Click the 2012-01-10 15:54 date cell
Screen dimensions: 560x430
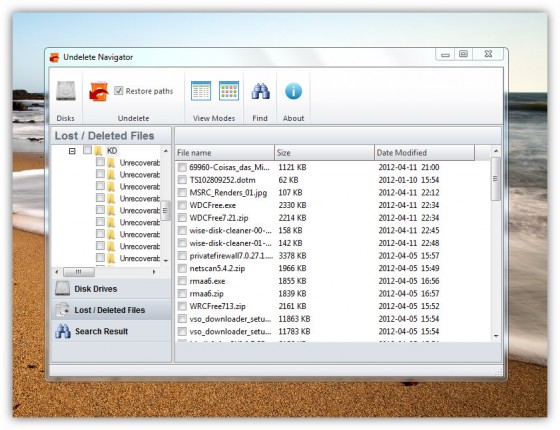pyautogui.click(x=409, y=180)
